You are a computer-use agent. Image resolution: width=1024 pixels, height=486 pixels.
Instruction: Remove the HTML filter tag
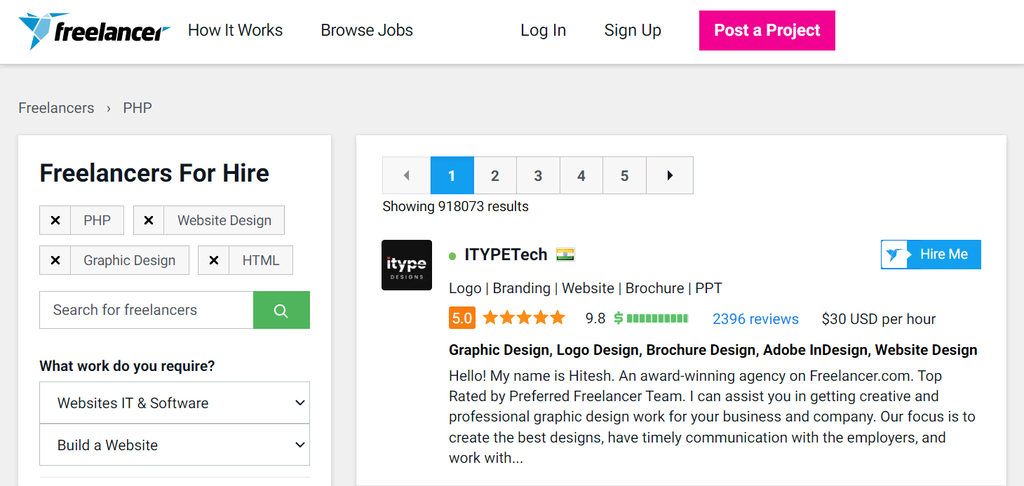click(214, 260)
